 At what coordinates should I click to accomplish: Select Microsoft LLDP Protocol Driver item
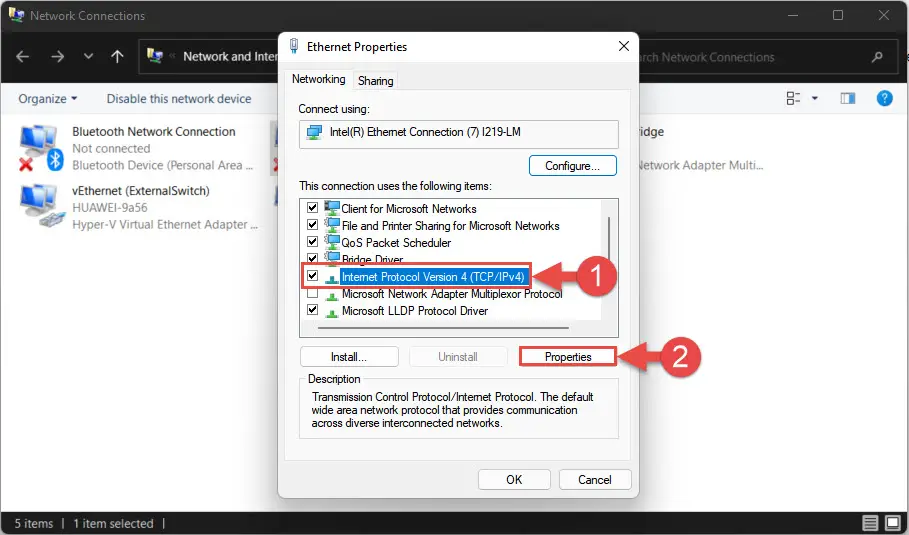tap(414, 311)
